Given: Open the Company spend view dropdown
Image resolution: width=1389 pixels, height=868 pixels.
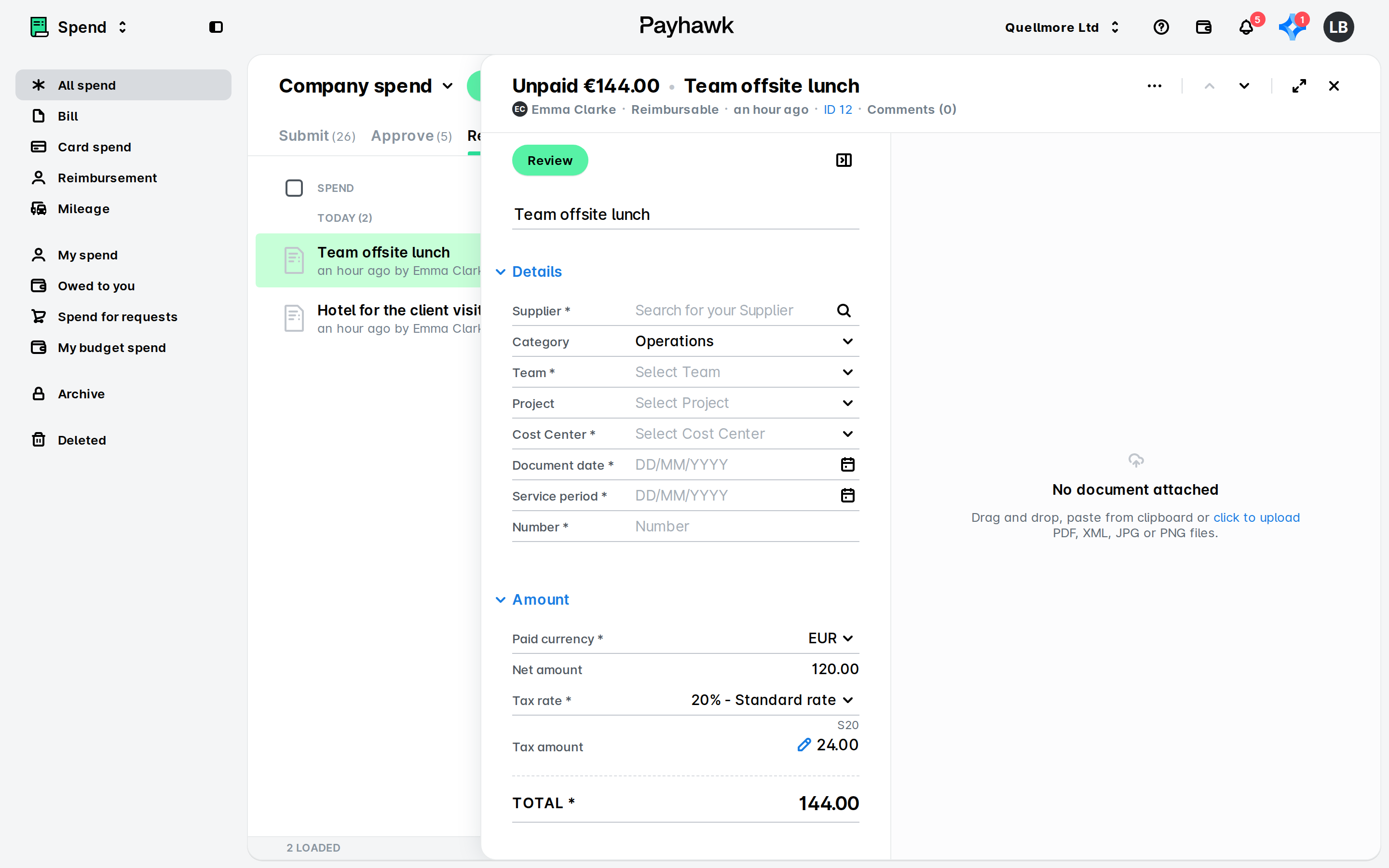Looking at the screenshot, I should pos(366,86).
